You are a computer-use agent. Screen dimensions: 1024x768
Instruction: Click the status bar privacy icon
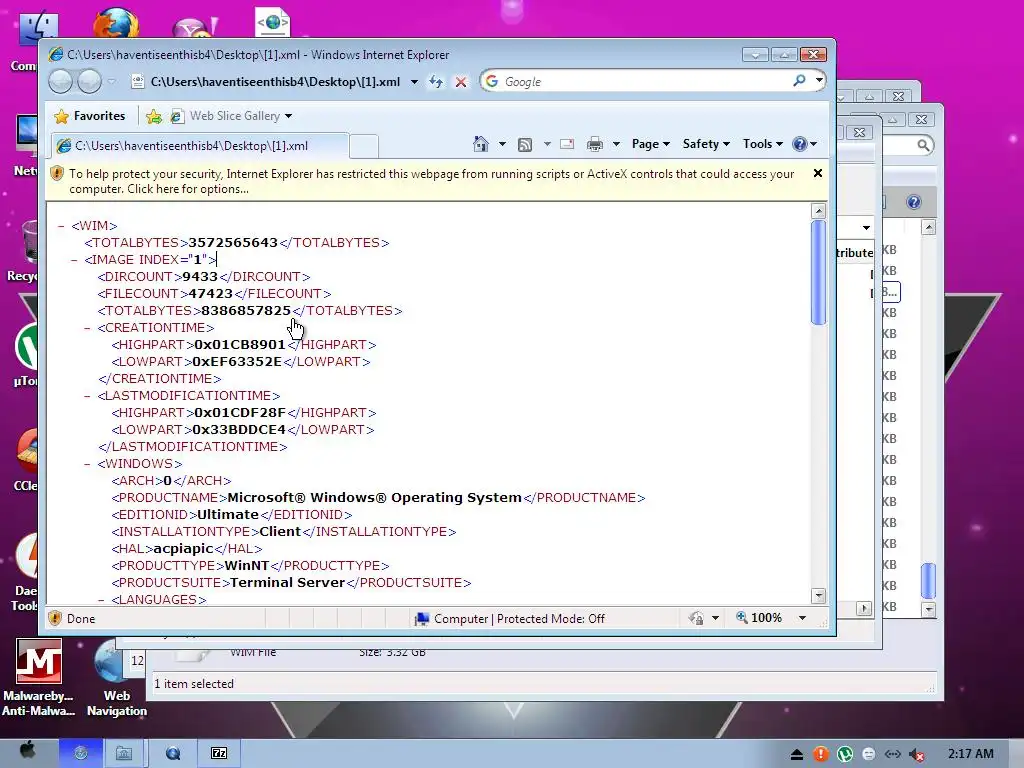697,618
